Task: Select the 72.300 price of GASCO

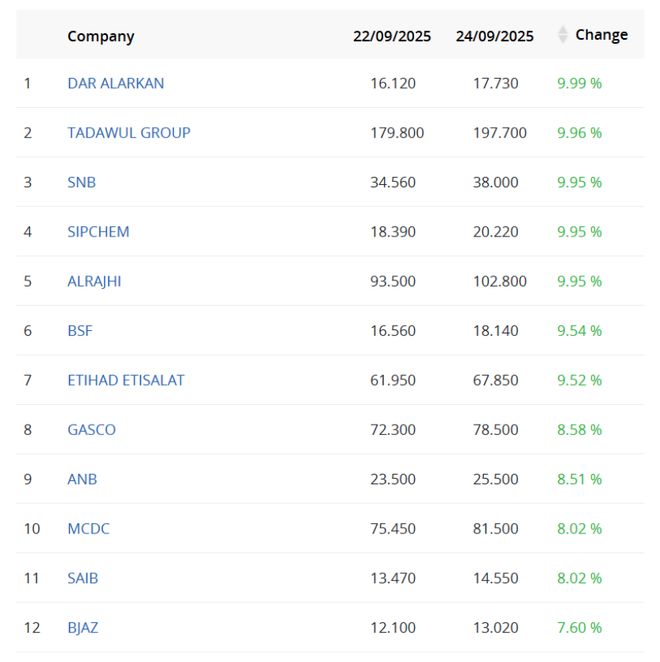Action: coord(393,429)
